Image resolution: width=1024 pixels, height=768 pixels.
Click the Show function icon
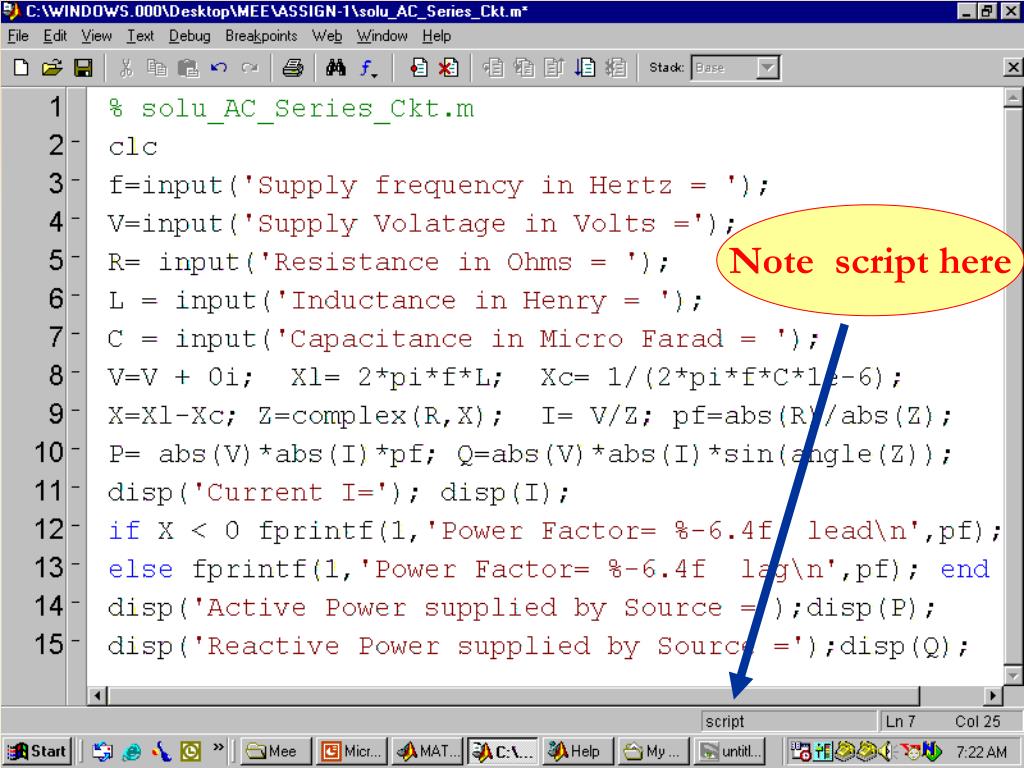[368, 67]
